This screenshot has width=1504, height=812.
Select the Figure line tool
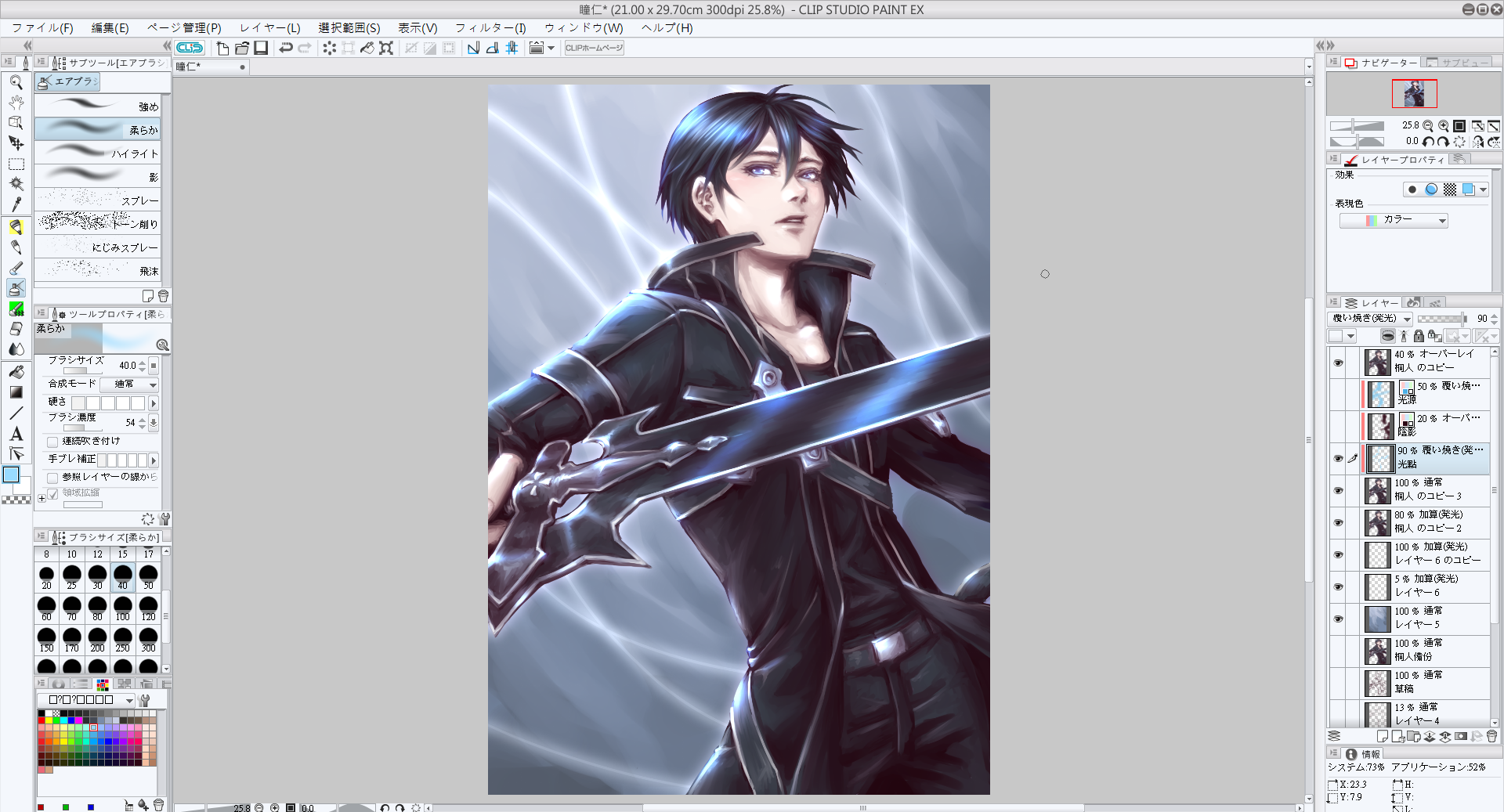[x=16, y=413]
